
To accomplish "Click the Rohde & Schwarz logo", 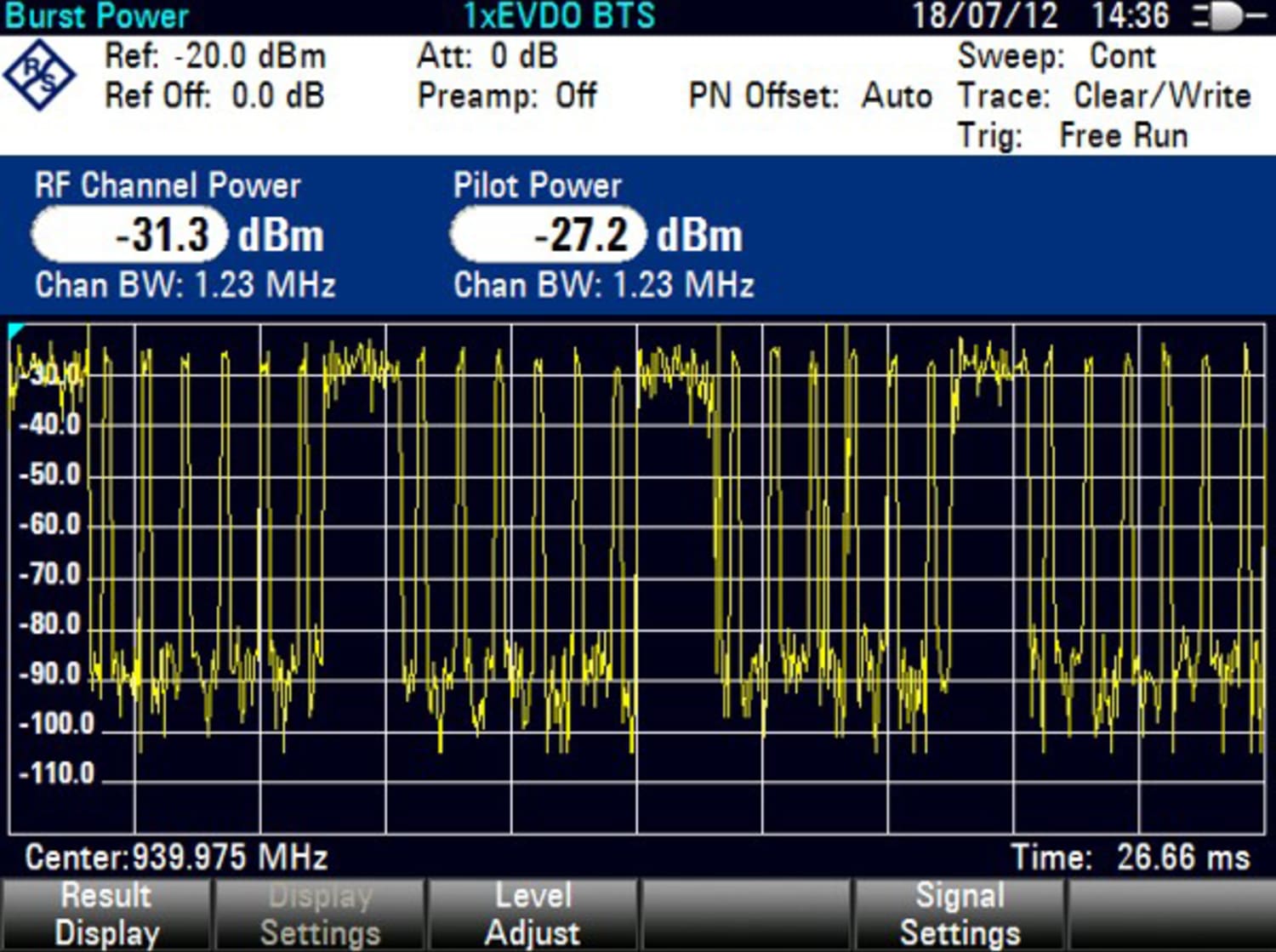I will tap(40, 77).
